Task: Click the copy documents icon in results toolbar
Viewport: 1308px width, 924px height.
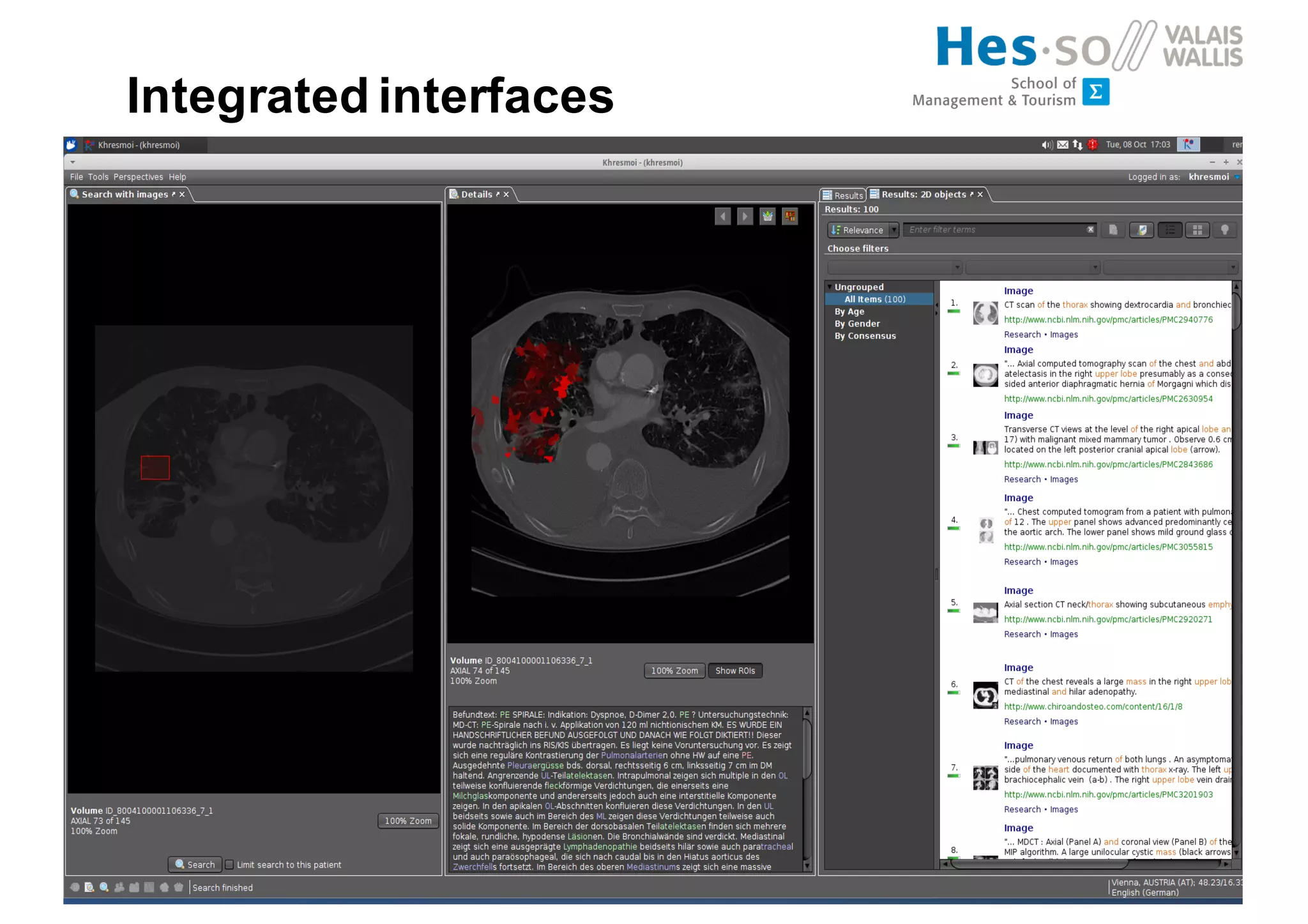Action: pyautogui.click(x=1113, y=230)
